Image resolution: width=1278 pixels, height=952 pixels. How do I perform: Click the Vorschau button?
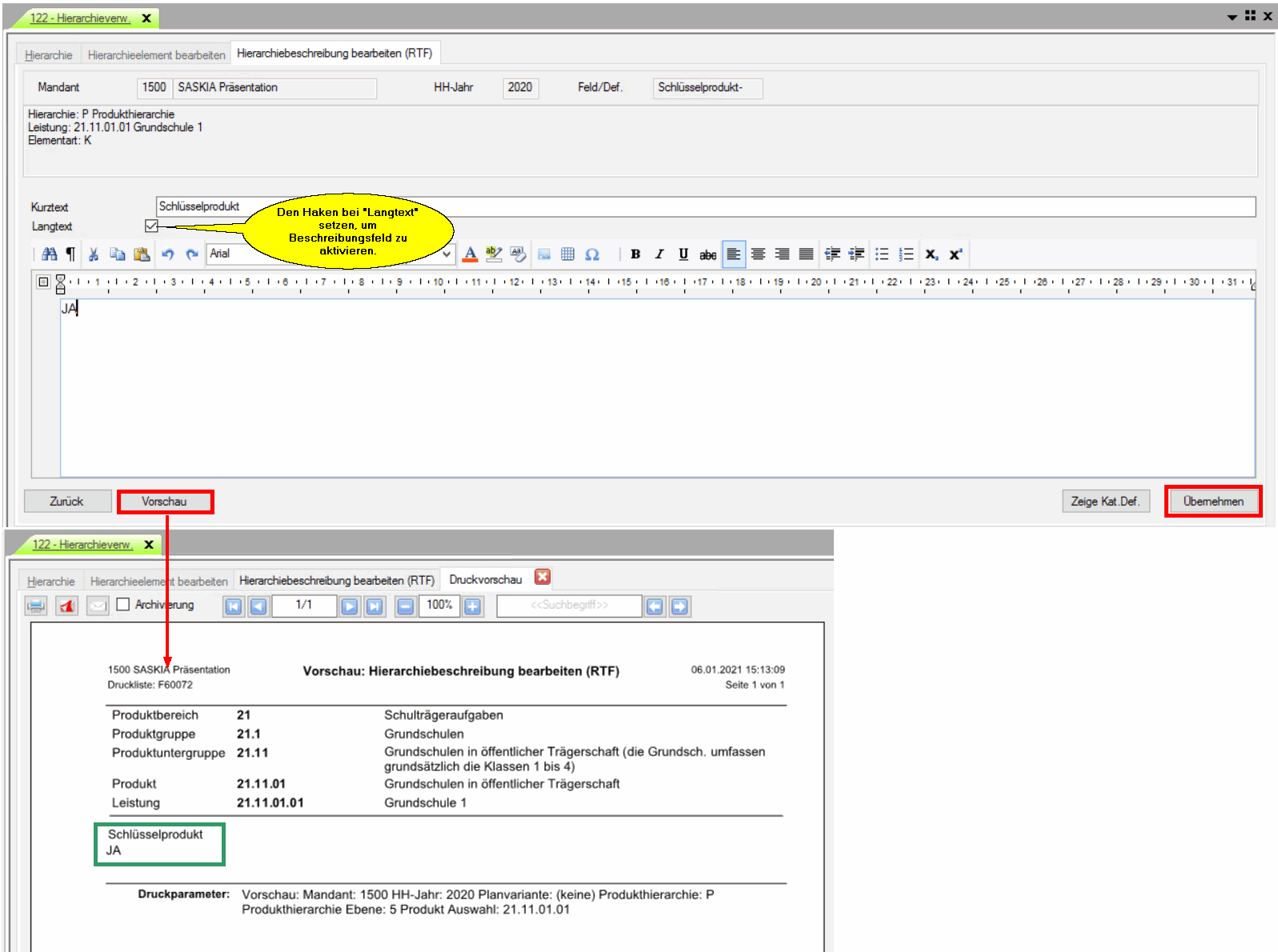click(165, 502)
